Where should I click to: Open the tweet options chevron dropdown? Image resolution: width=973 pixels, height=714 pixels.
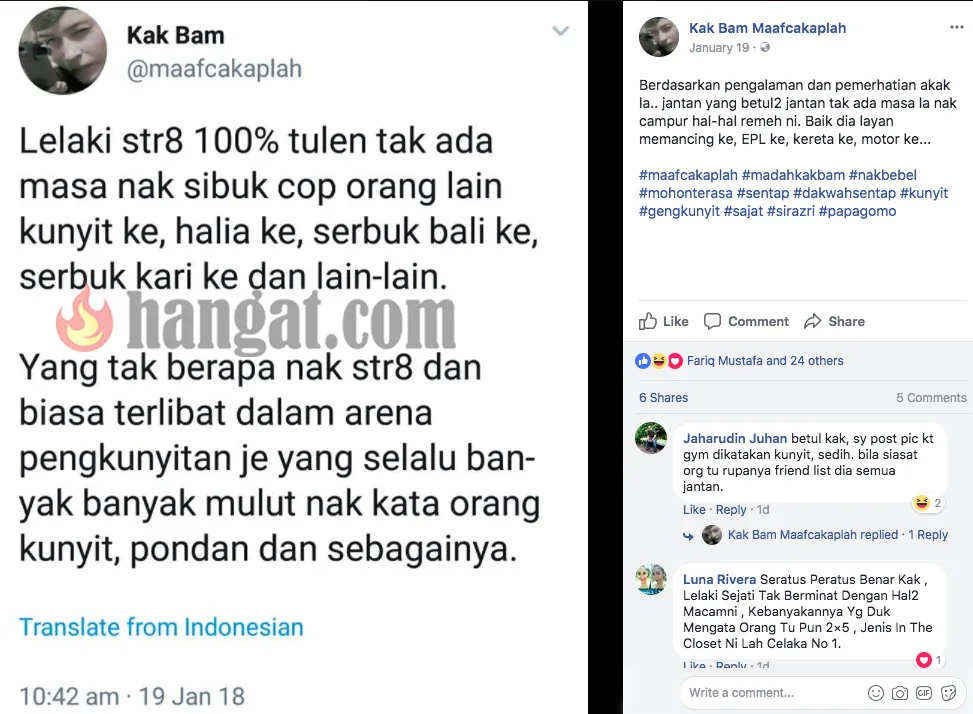pos(560,31)
